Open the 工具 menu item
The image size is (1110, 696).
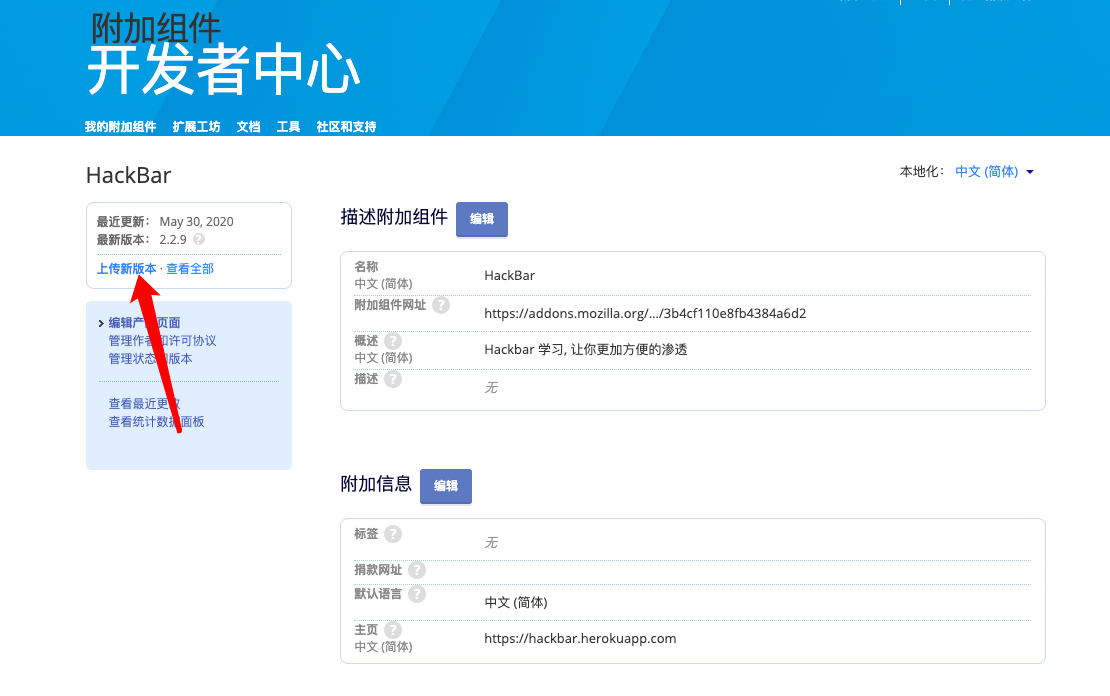tap(288, 127)
